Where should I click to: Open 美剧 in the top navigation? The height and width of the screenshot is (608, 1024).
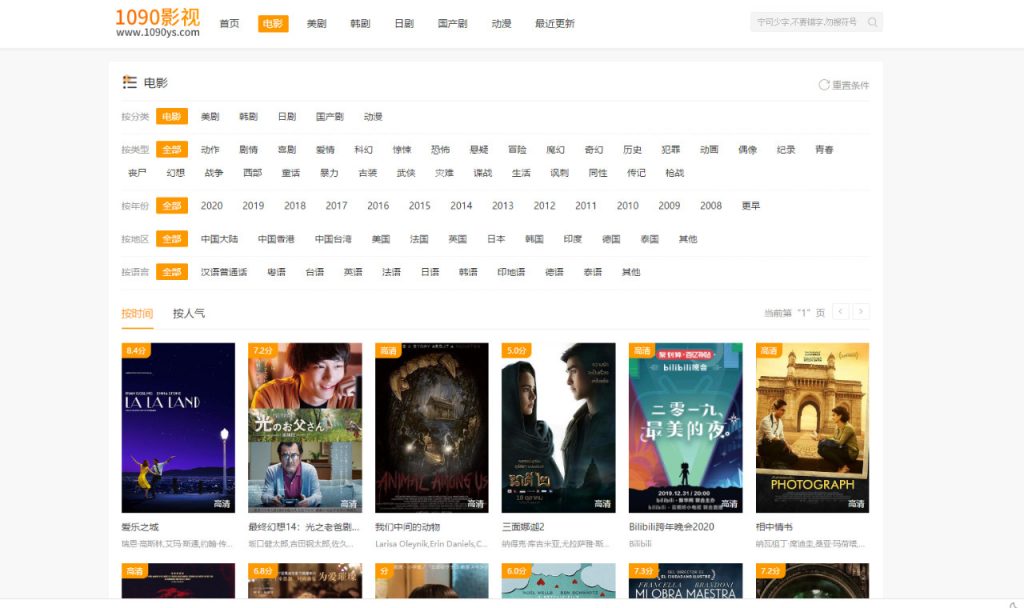(x=316, y=24)
